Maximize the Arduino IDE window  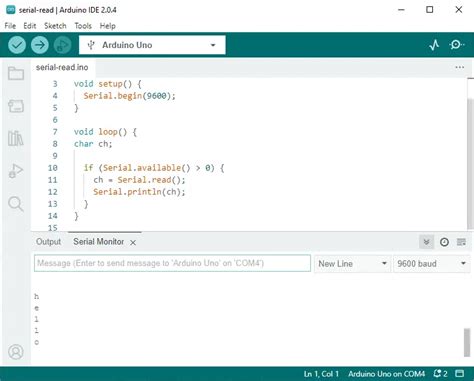click(x=430, y=10)
